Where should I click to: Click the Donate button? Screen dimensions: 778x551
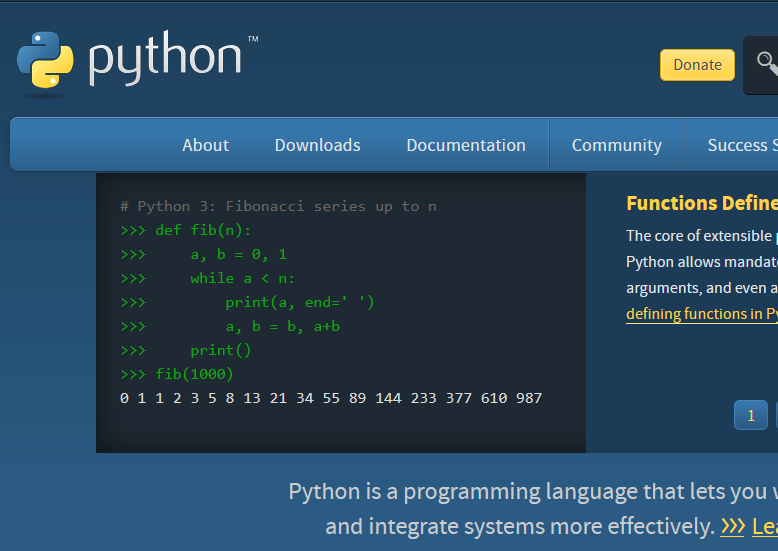pyautogui.click(x=697, y=65)
